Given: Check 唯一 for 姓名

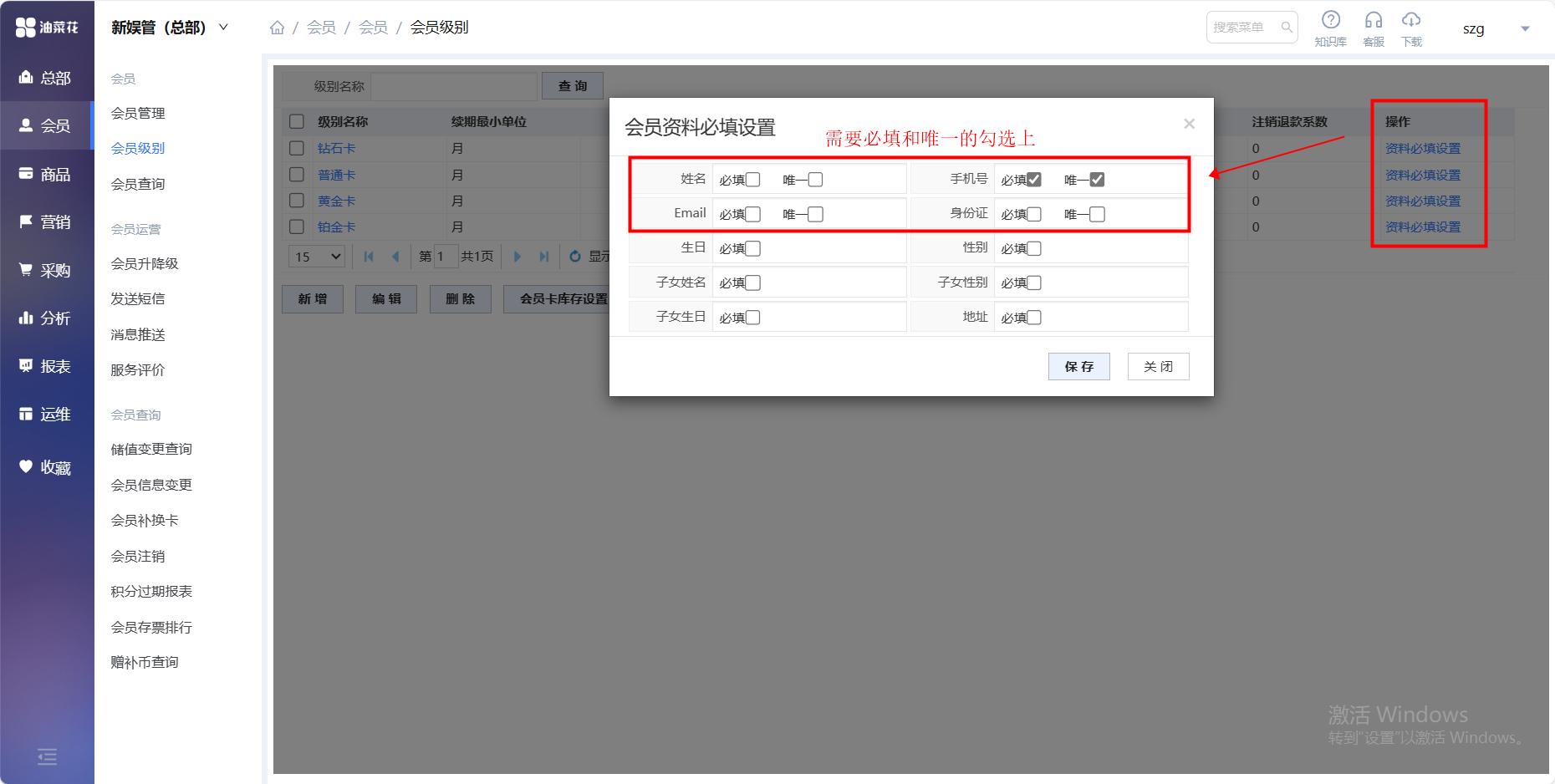Looking at the screenshot, I should click(x=815, y=180).
